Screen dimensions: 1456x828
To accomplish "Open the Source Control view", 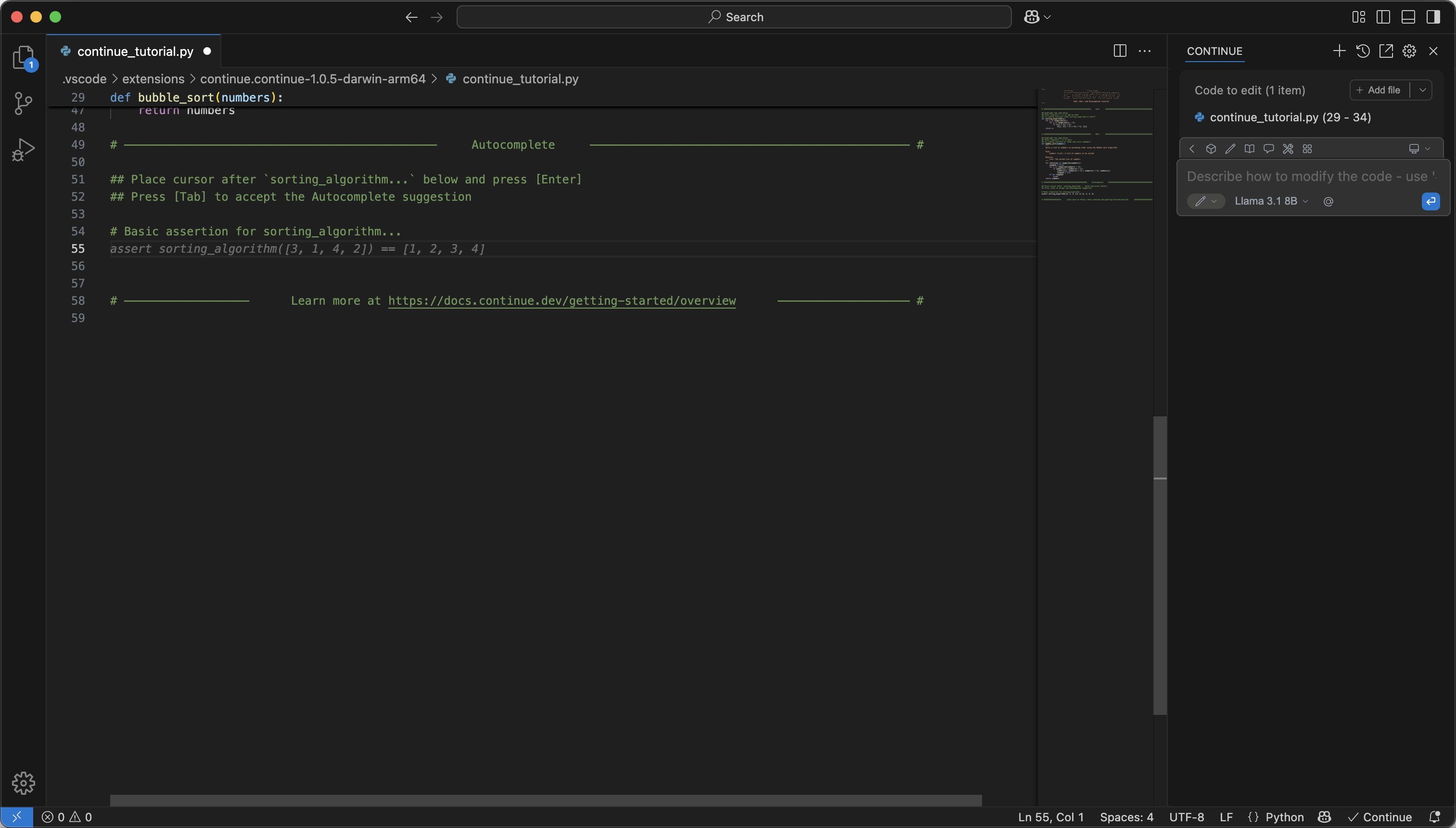I will point(23,103).
